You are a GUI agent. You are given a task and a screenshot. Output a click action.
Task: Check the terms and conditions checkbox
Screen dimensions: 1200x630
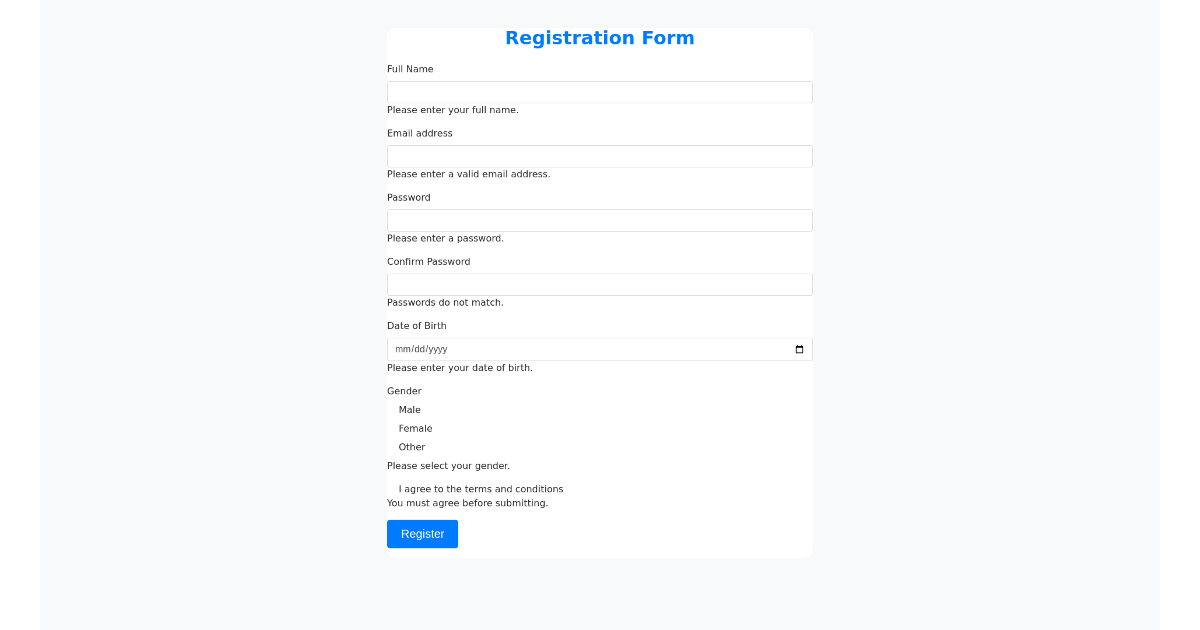point(391,488)
